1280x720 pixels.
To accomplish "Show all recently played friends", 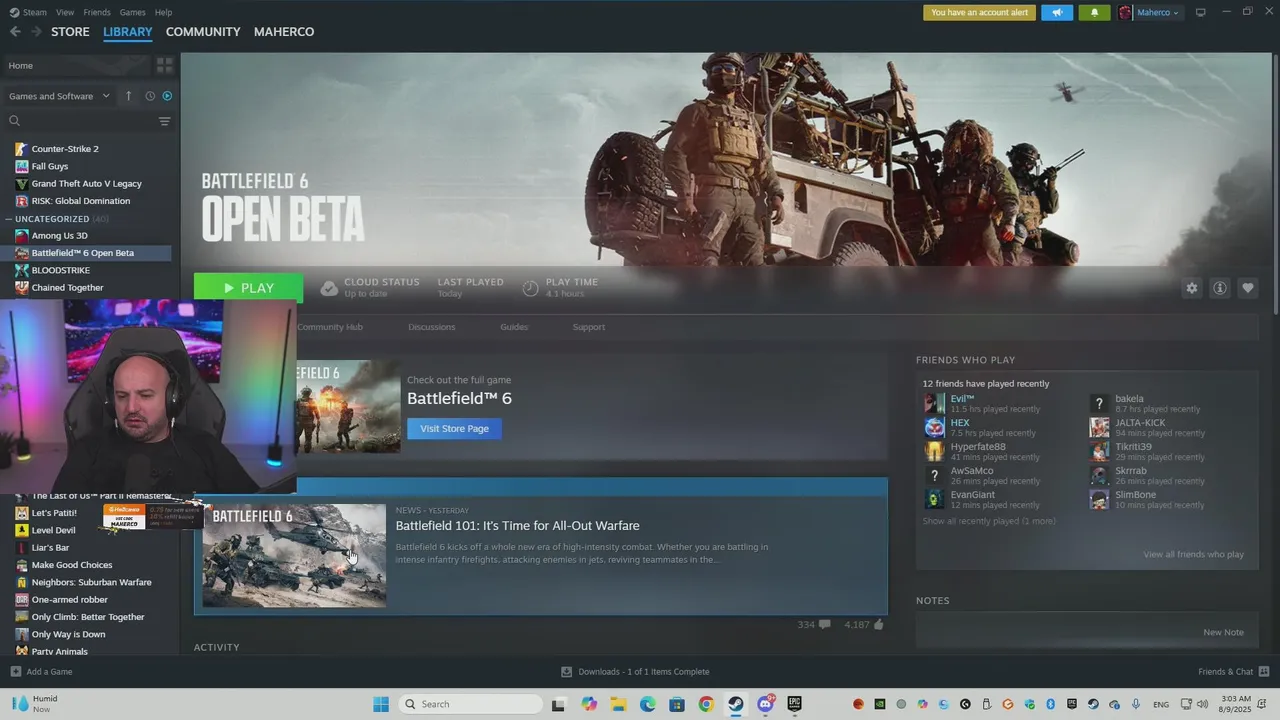I will tap(988, 521).
